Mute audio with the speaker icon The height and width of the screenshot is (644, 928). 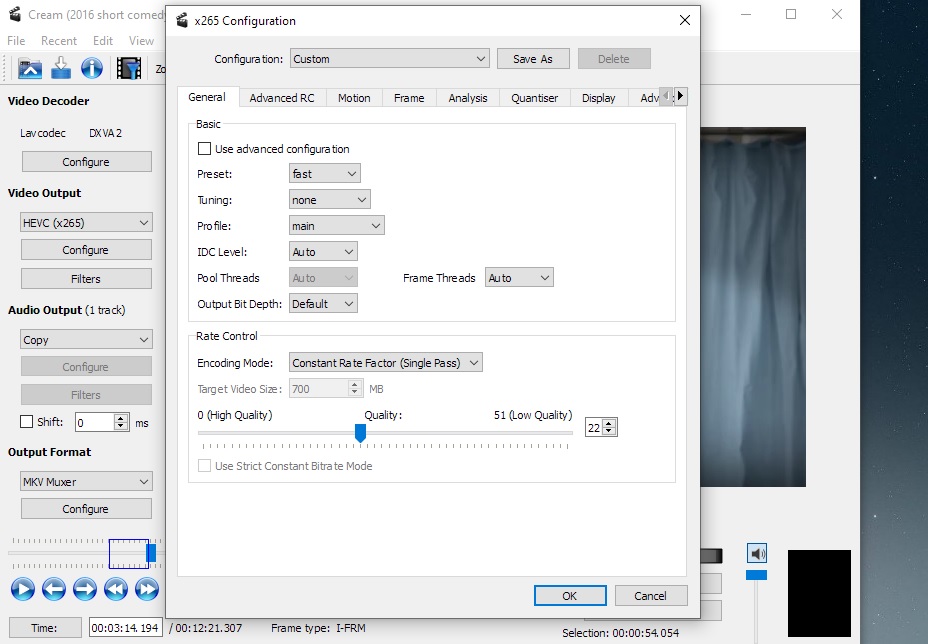click(757, 553)
